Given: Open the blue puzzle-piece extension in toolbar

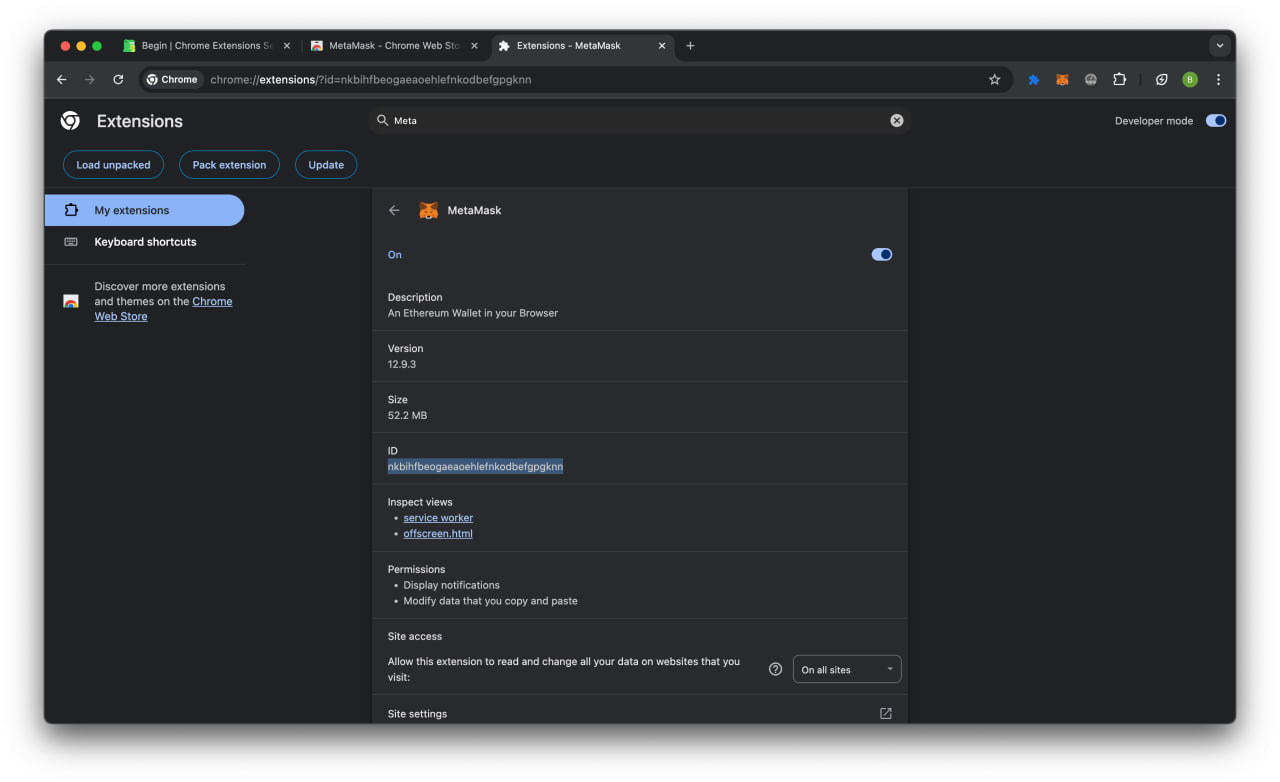Looking at the screenshot, I should 1034,80.
